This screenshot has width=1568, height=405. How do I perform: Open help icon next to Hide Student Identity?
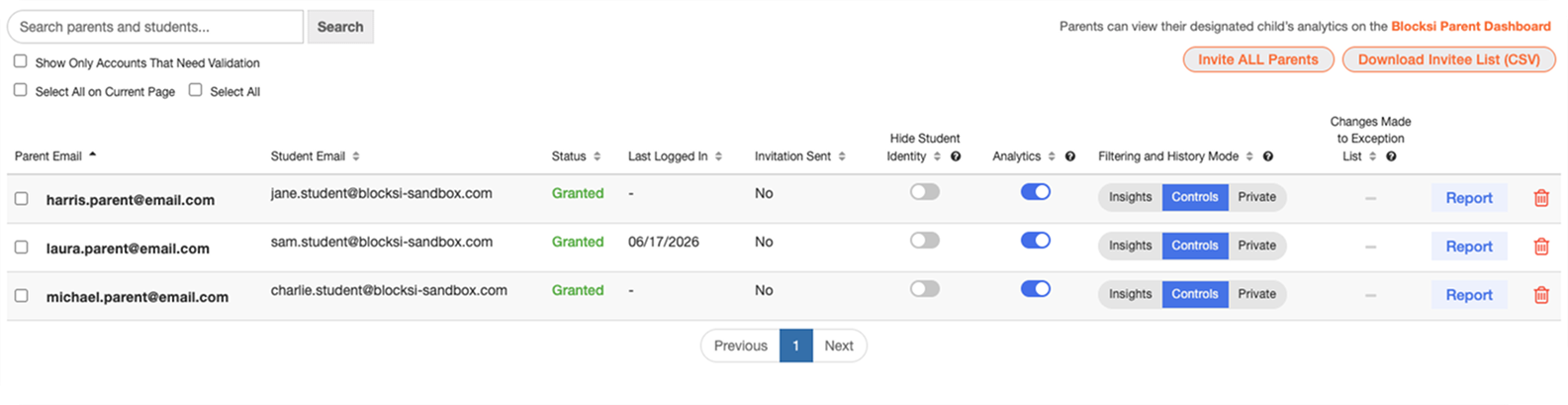956,156
